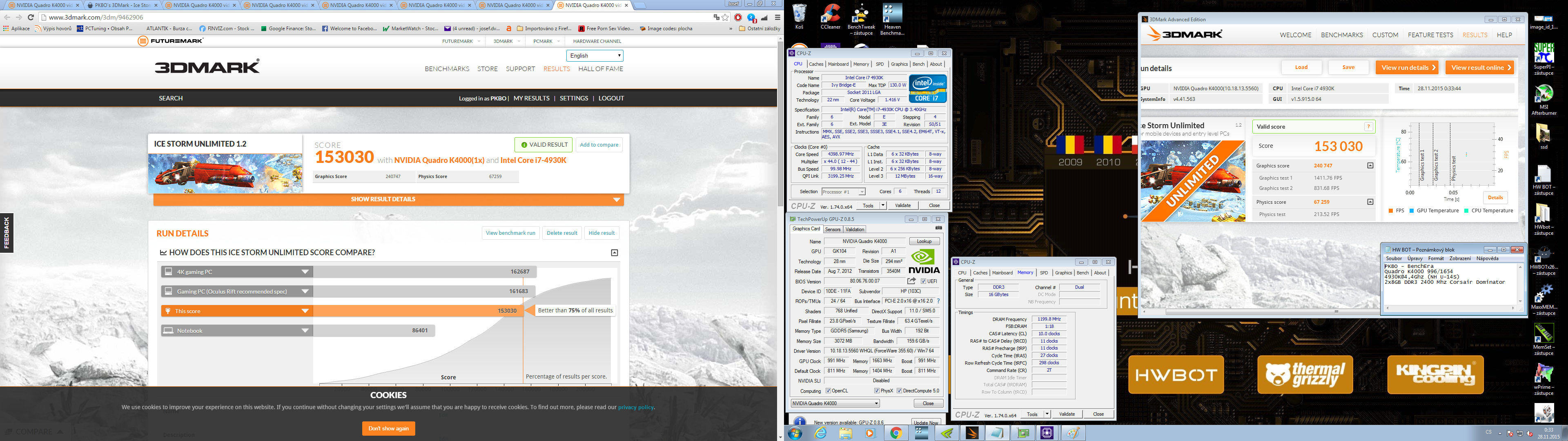Reload the Chrome page

31,18
